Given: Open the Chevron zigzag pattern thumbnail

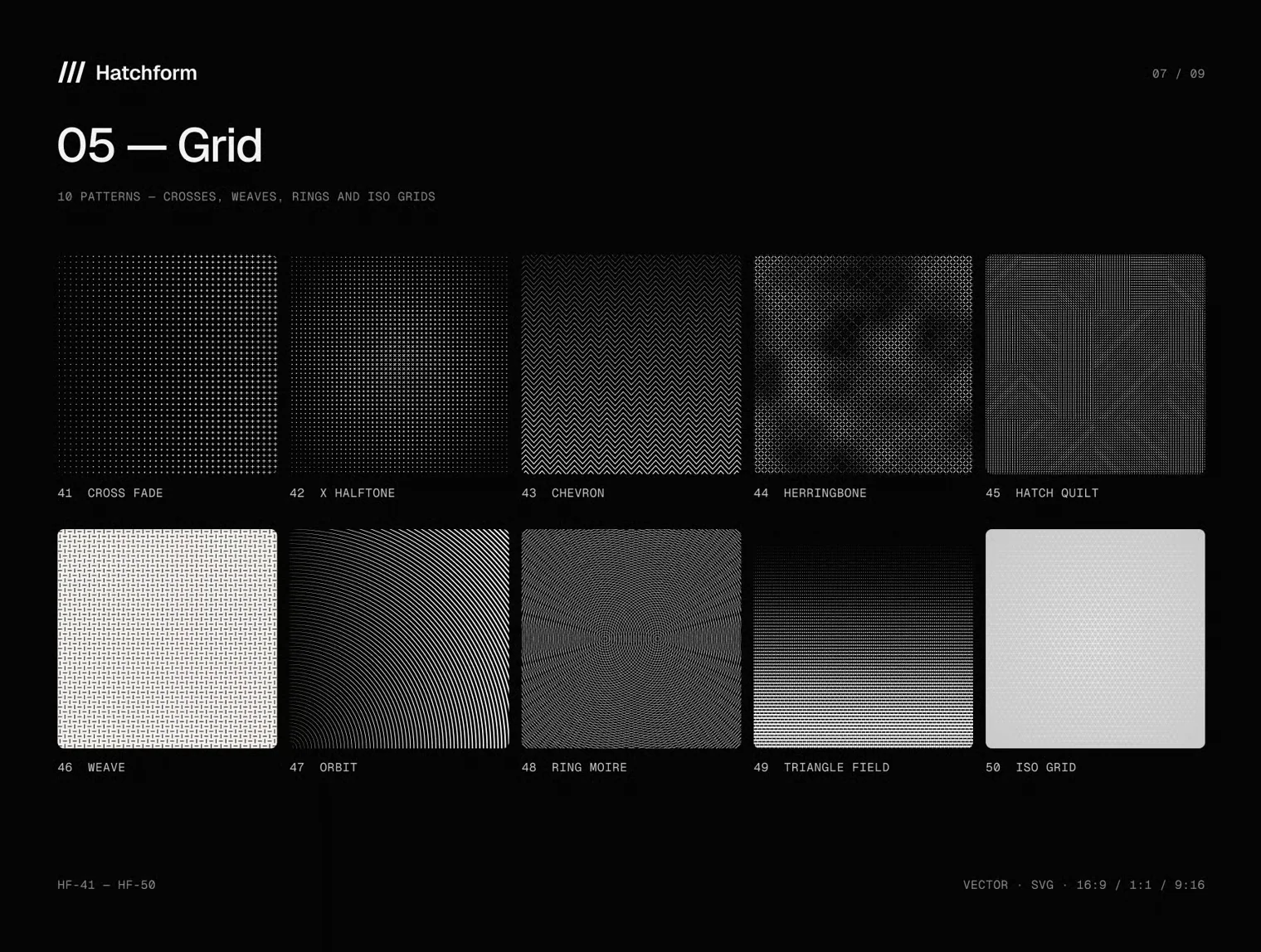Looking at the screenshot, I should click(x=631, y=364).
